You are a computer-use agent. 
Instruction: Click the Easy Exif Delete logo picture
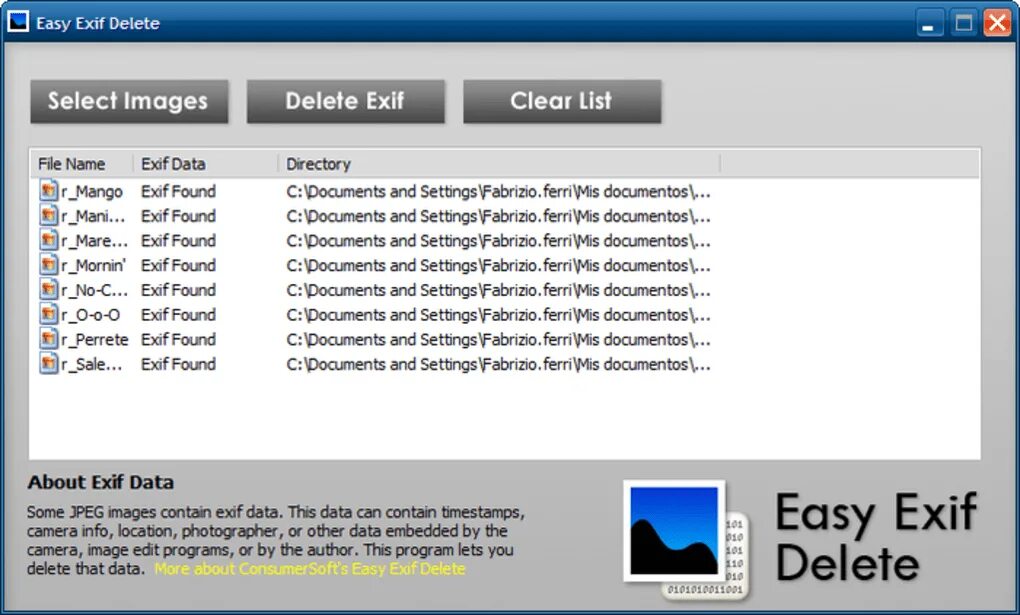686,540
